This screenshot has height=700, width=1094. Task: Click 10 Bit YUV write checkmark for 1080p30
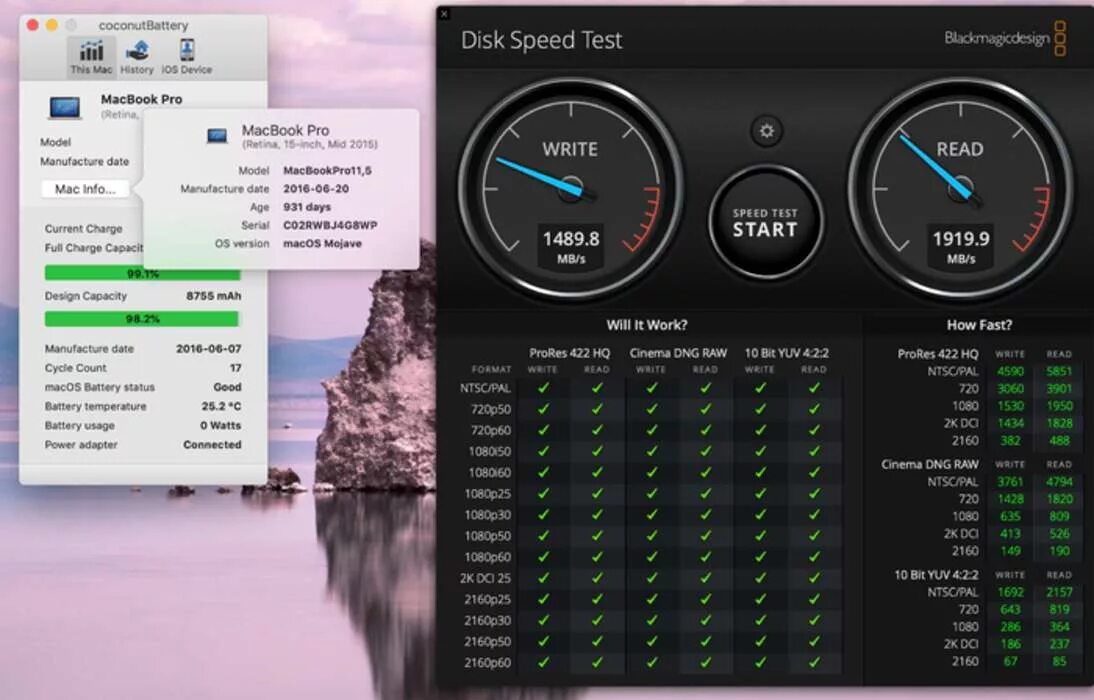[760, 515]
